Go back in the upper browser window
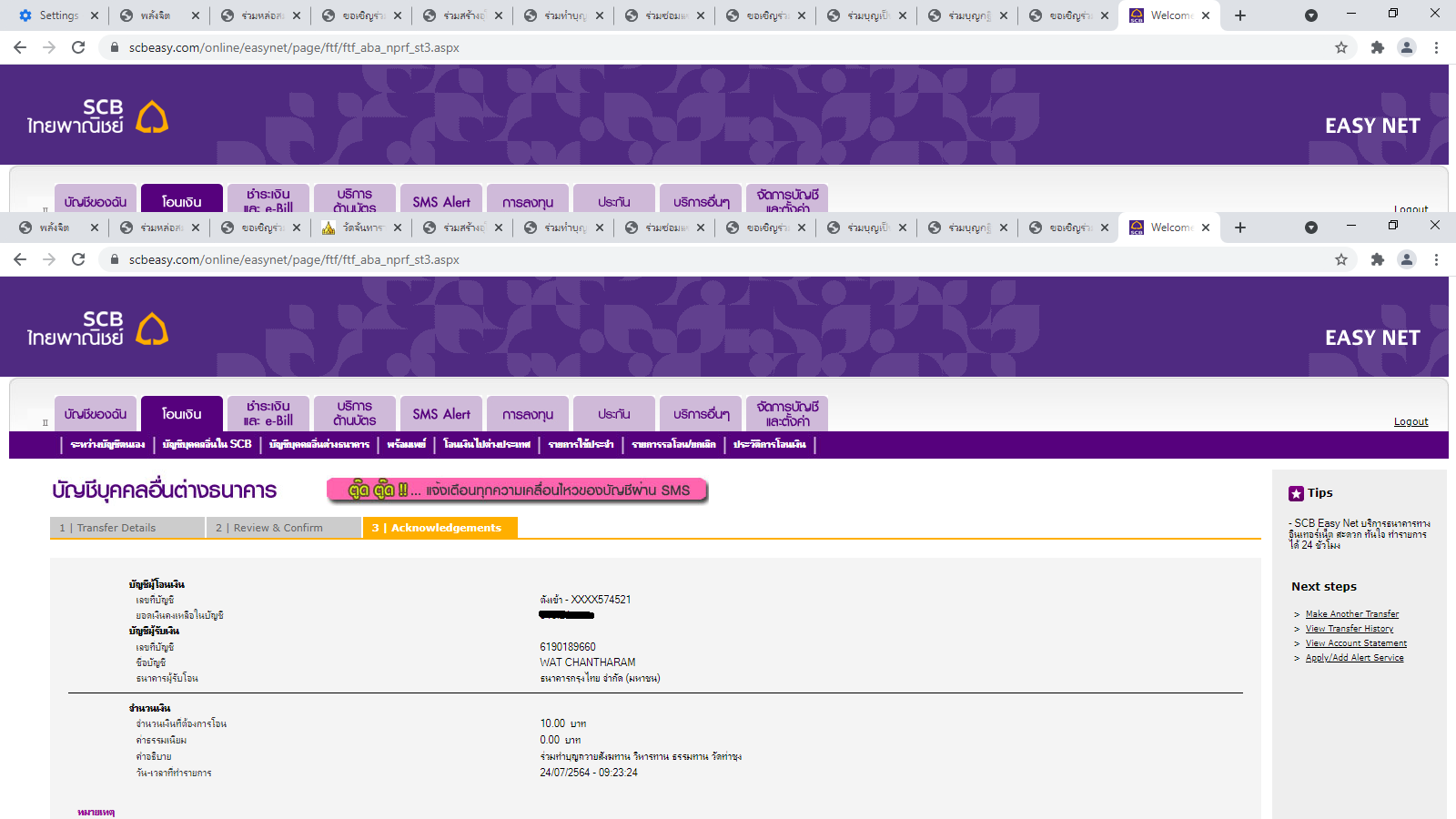The width and height of the screenshot is (1456, 819). pos(20,47)
